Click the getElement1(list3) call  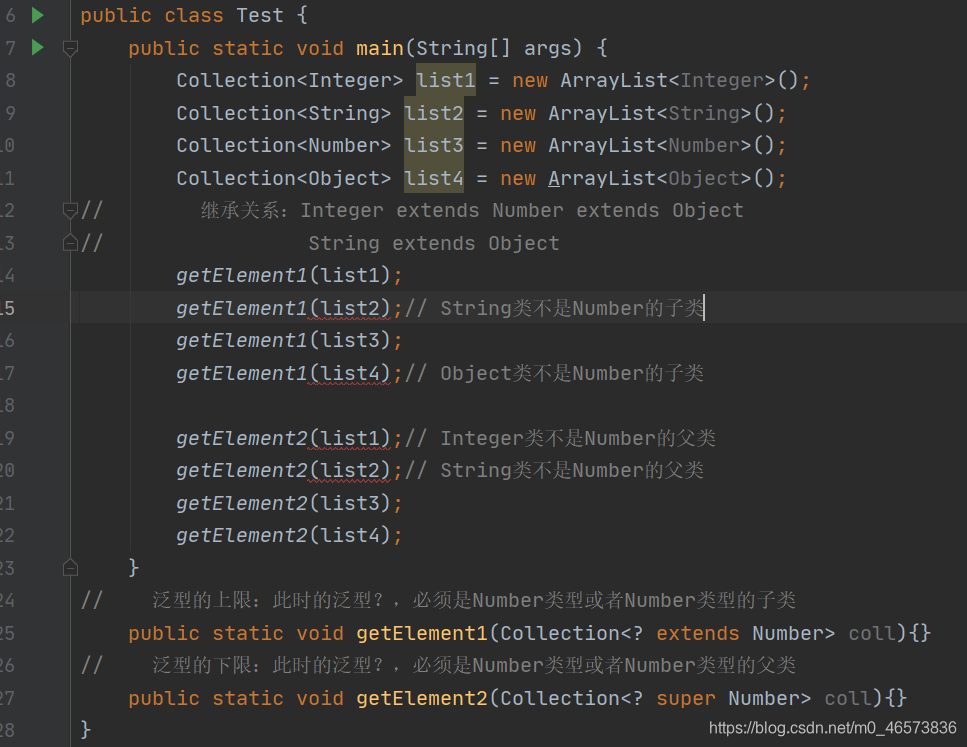point(289,340)
